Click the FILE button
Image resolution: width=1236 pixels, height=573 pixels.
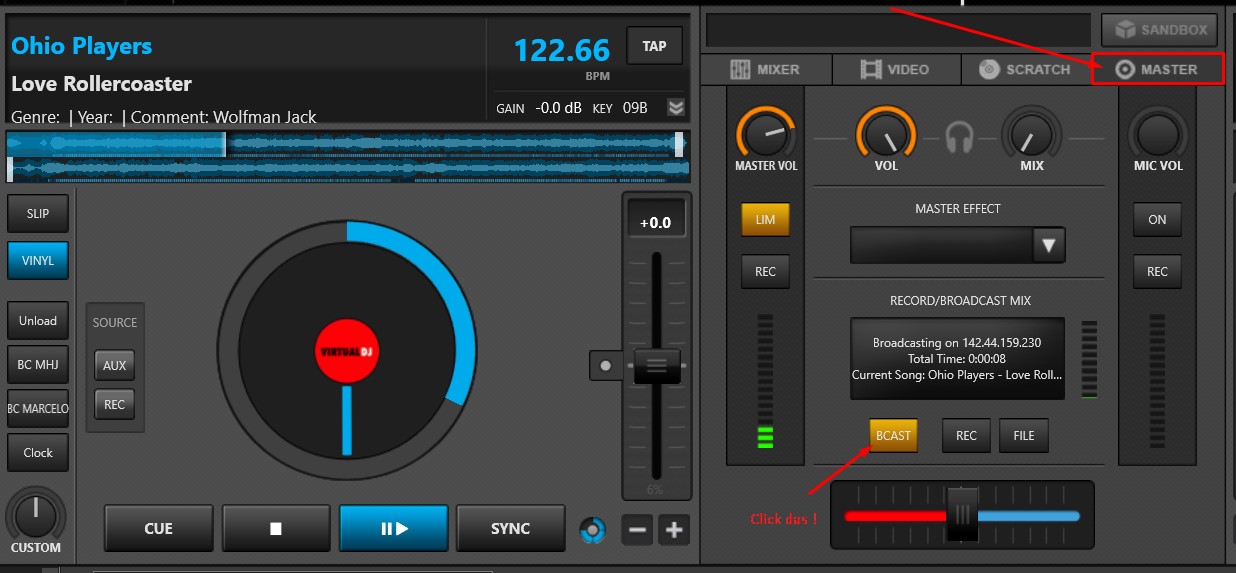coord(1024,435)
